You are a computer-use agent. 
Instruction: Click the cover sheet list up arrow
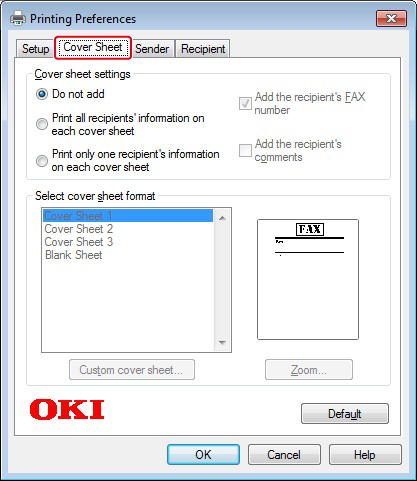(x=222, y=218)
